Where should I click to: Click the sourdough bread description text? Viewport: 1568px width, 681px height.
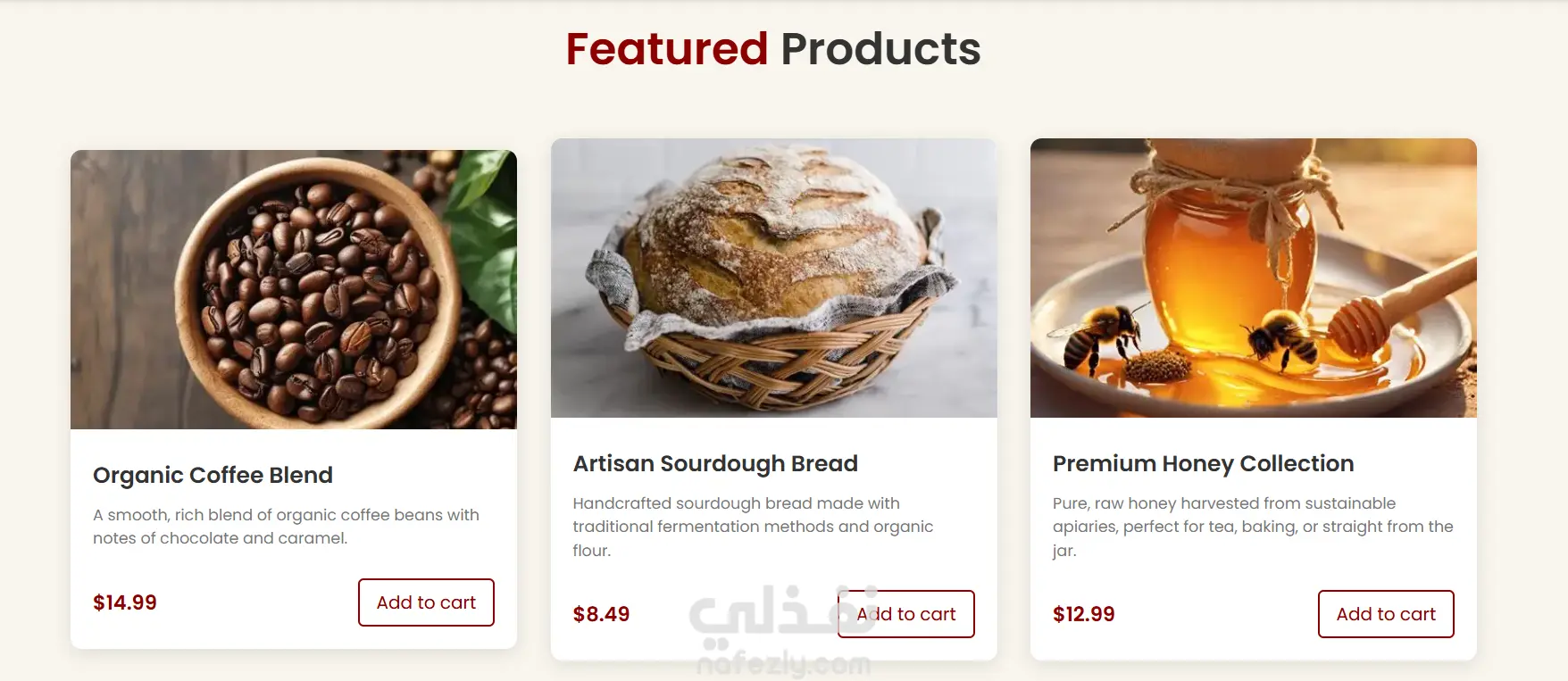click(x=753, y=527)
